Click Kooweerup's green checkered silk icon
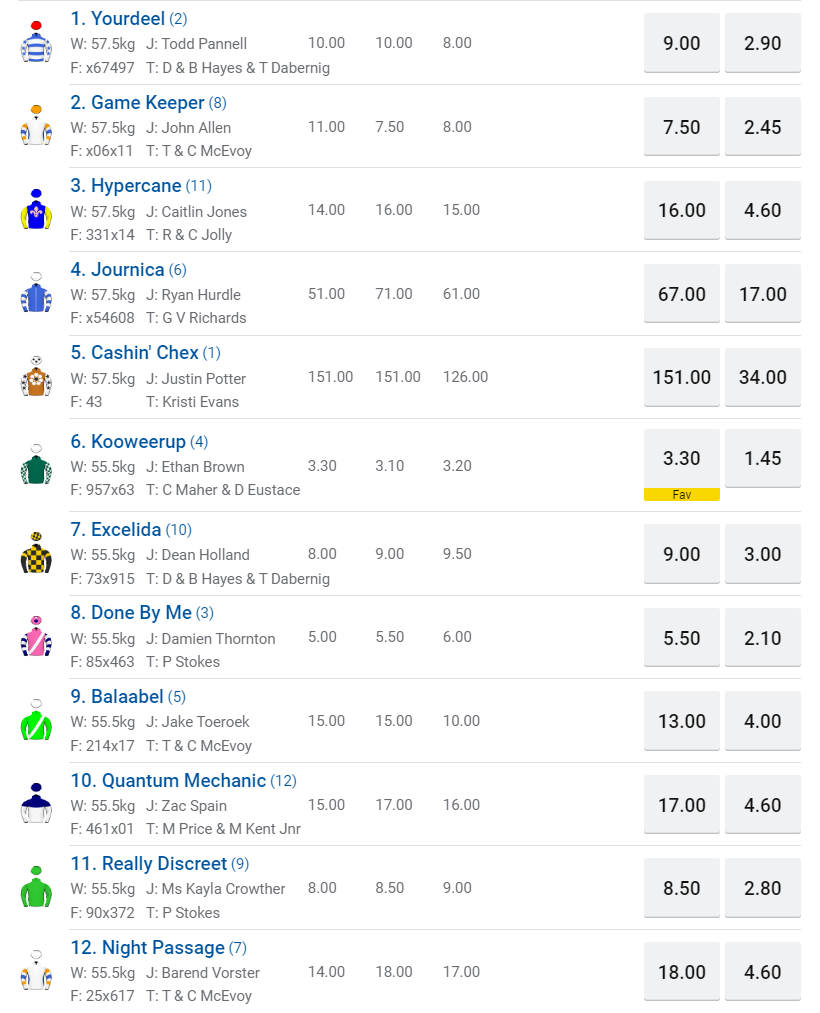The height and width of the screenshot is (1013, 820). (36, 466)
